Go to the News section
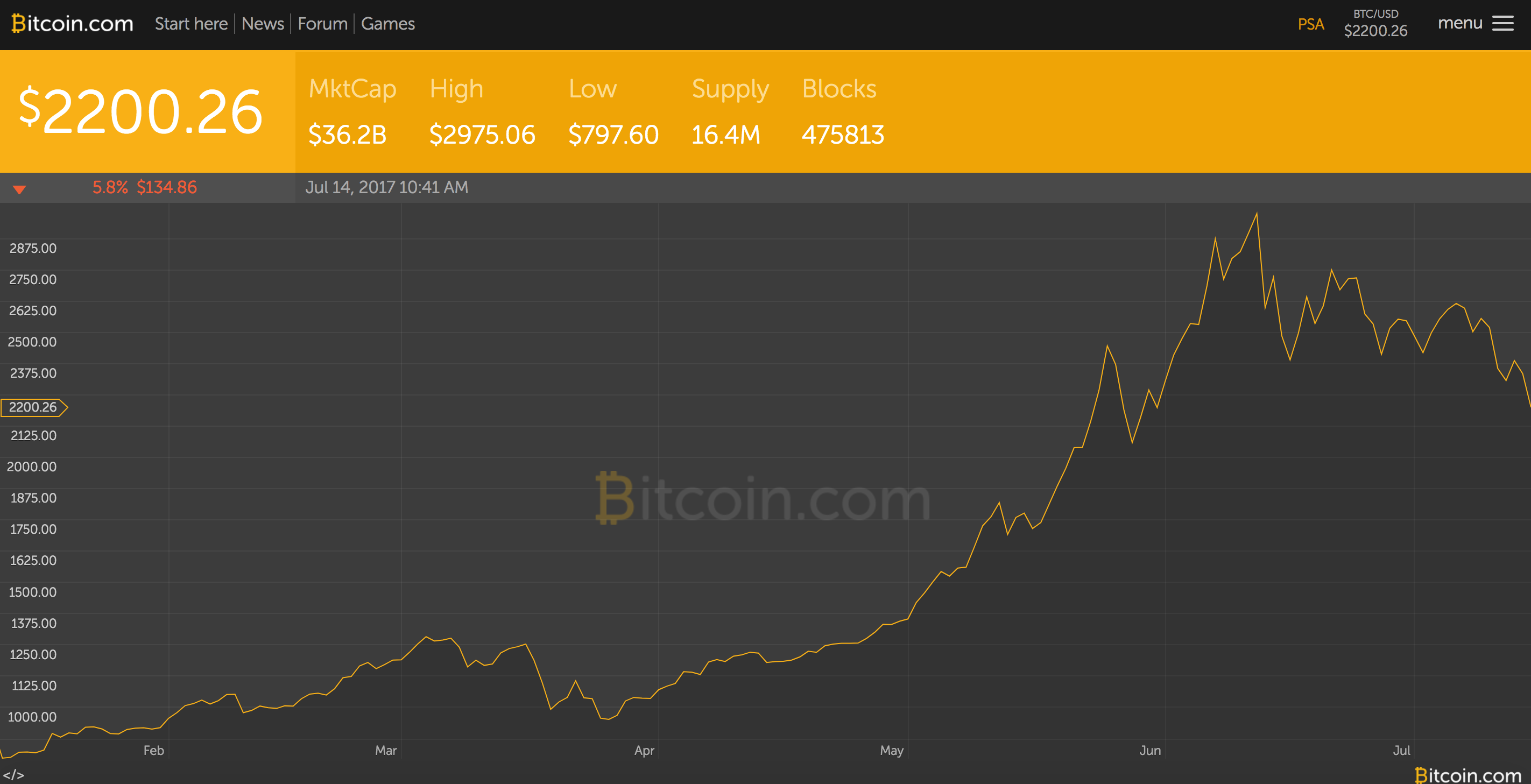Viewport: 1531px width, 784px height. tap(263, 24)
